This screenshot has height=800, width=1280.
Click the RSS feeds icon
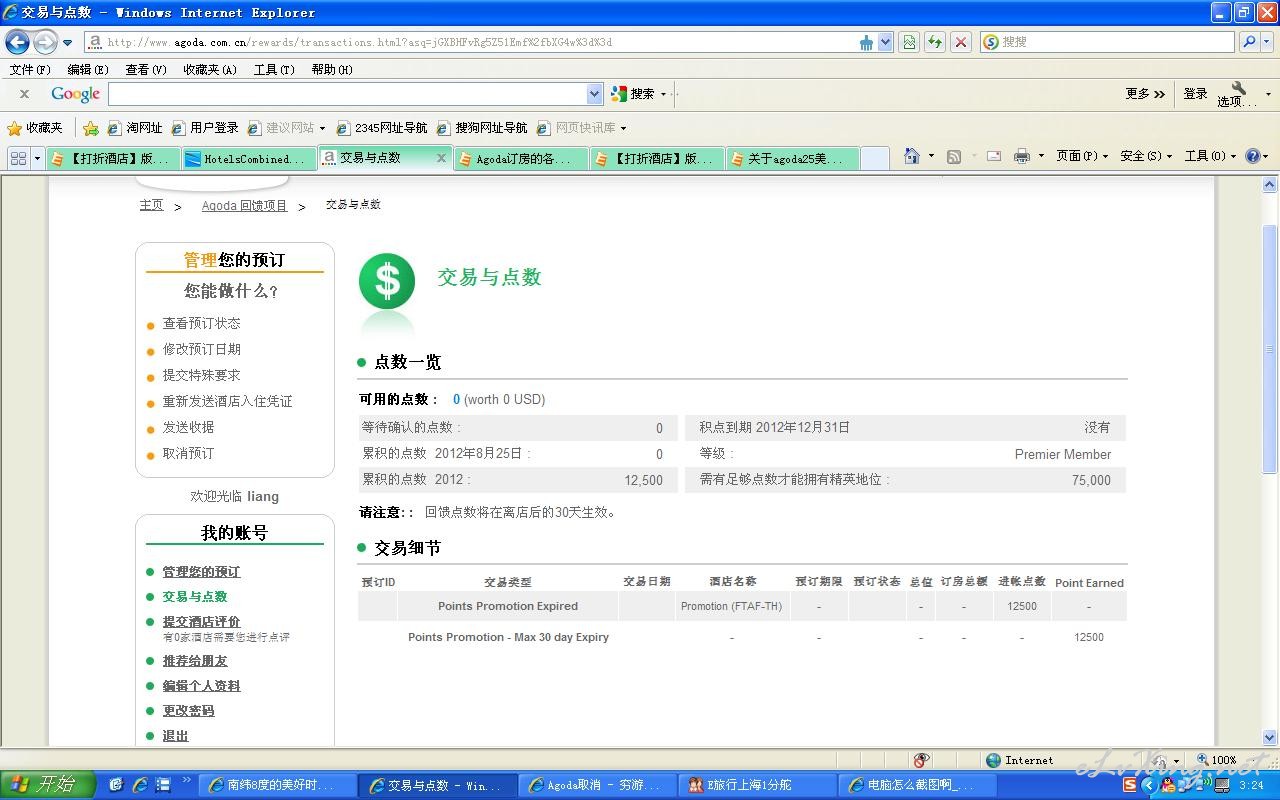(x=954, y=156)
